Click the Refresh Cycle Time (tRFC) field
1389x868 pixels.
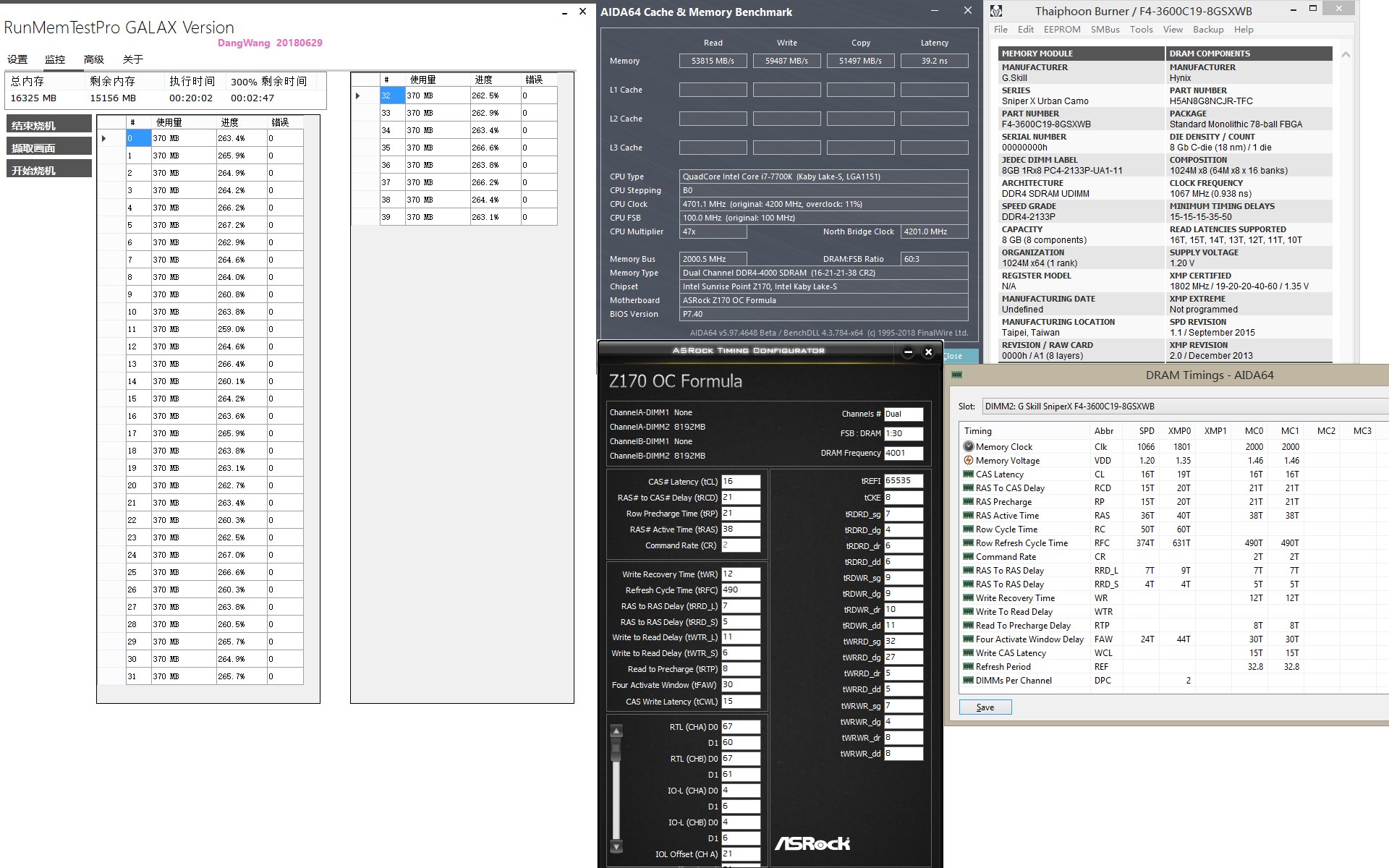[741, 590]
